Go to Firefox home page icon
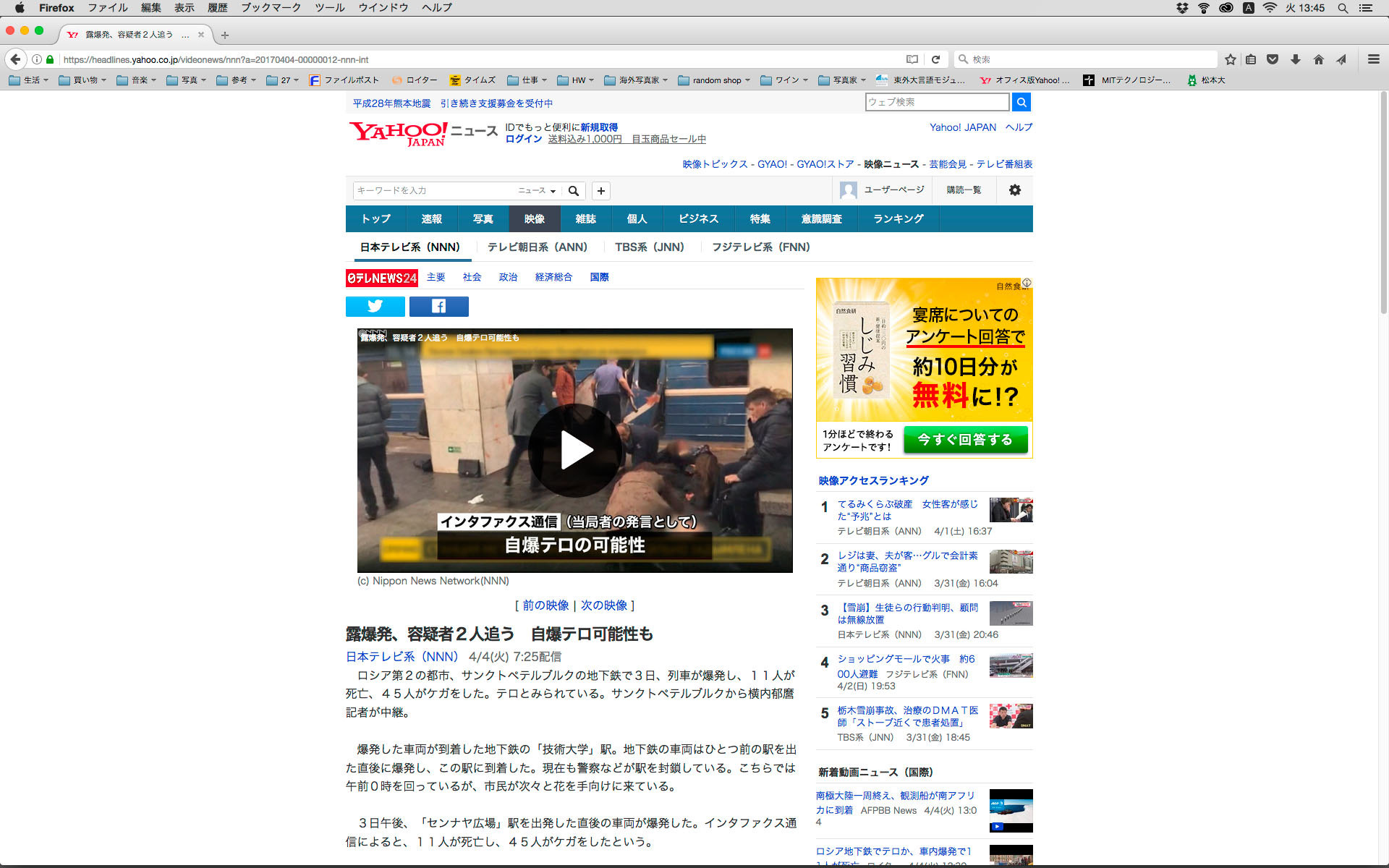The height and width of the screenshot is (868, 1389). click(x=1318, y=59)
